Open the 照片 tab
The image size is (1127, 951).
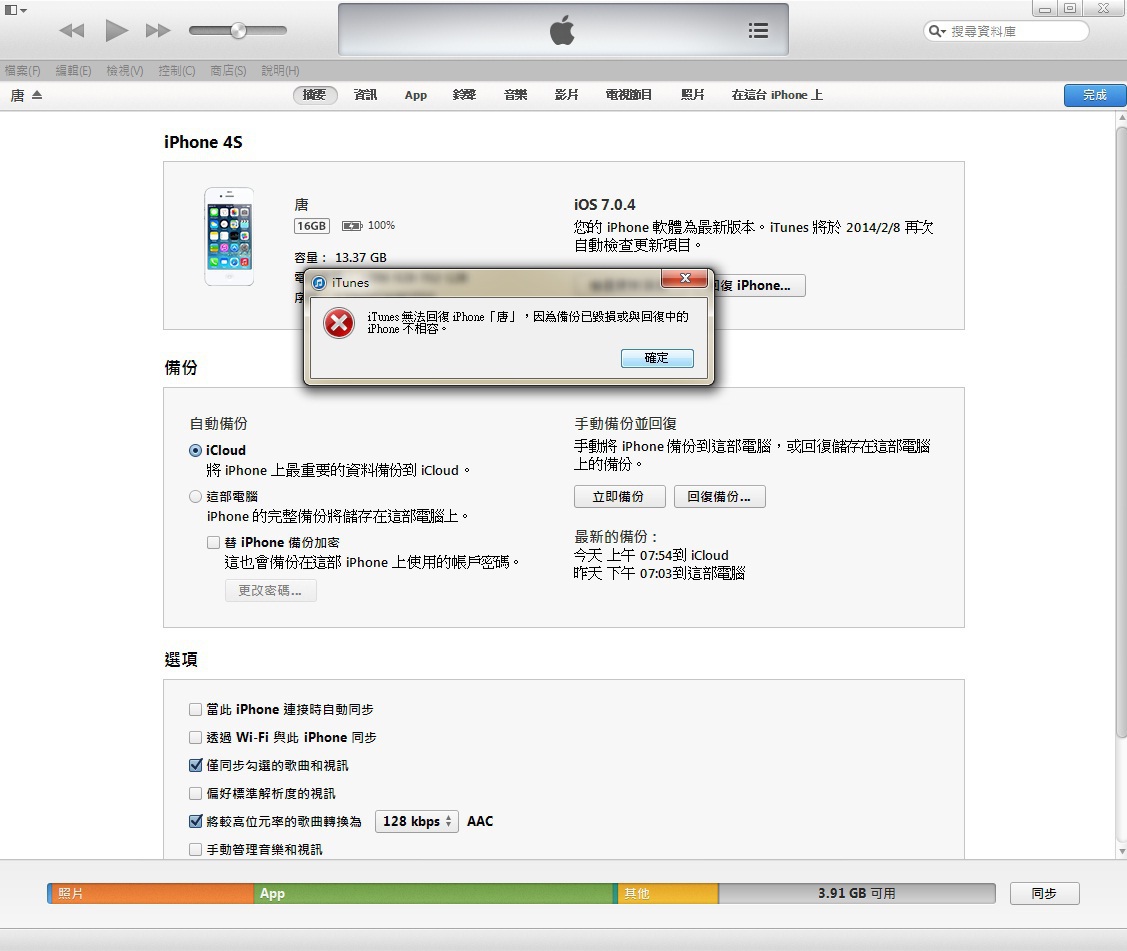click(x=693, y=95)
